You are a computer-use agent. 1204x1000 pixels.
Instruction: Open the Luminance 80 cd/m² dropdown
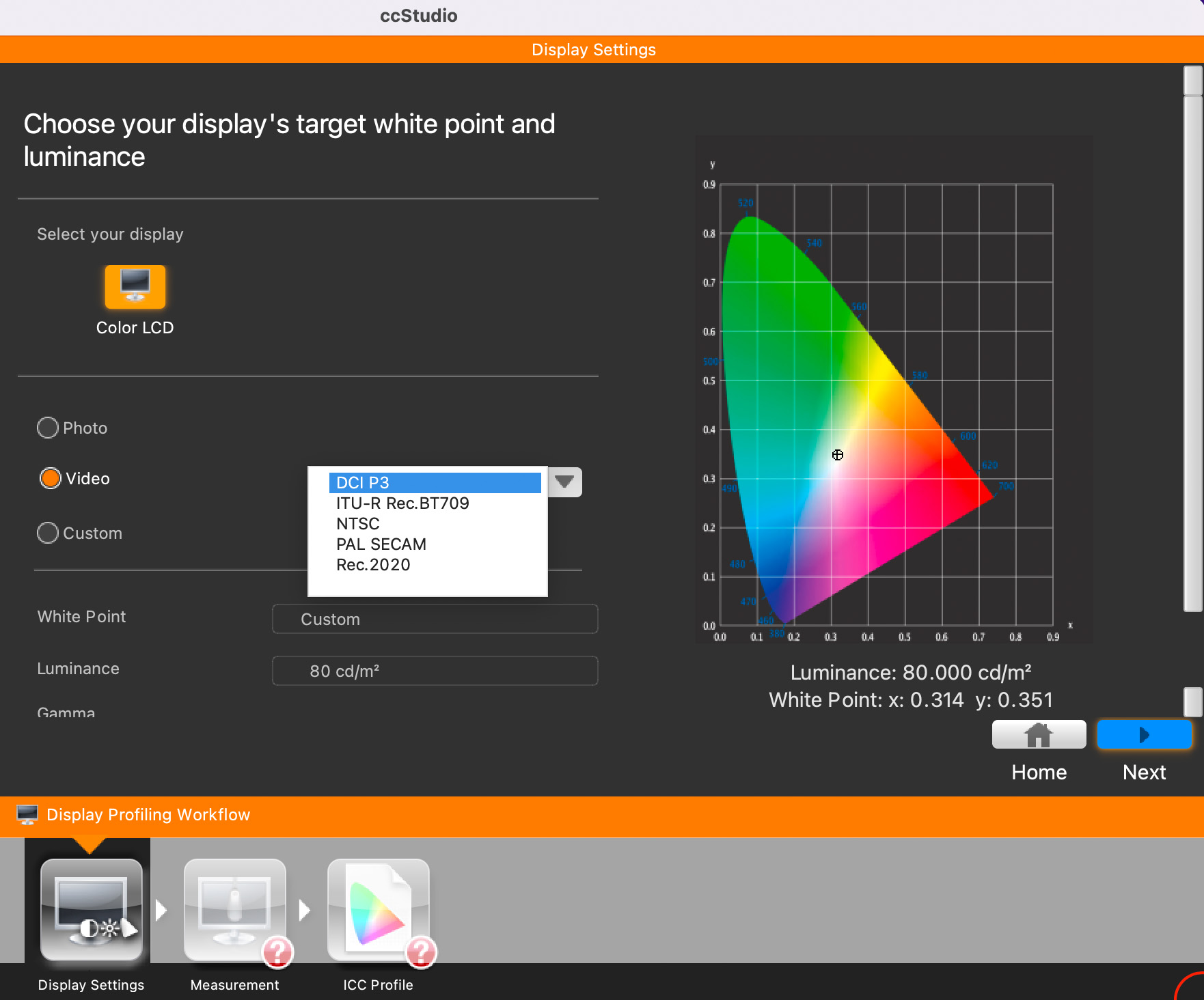pyautogui.click(x=435, y=671)
